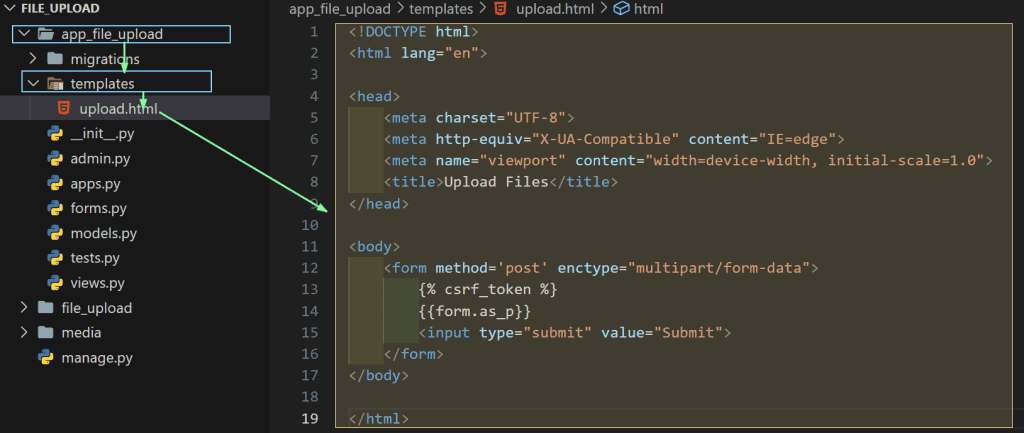Click the app_file_upload open-folder icon
1024x433 pixels.
click(45, 34)
